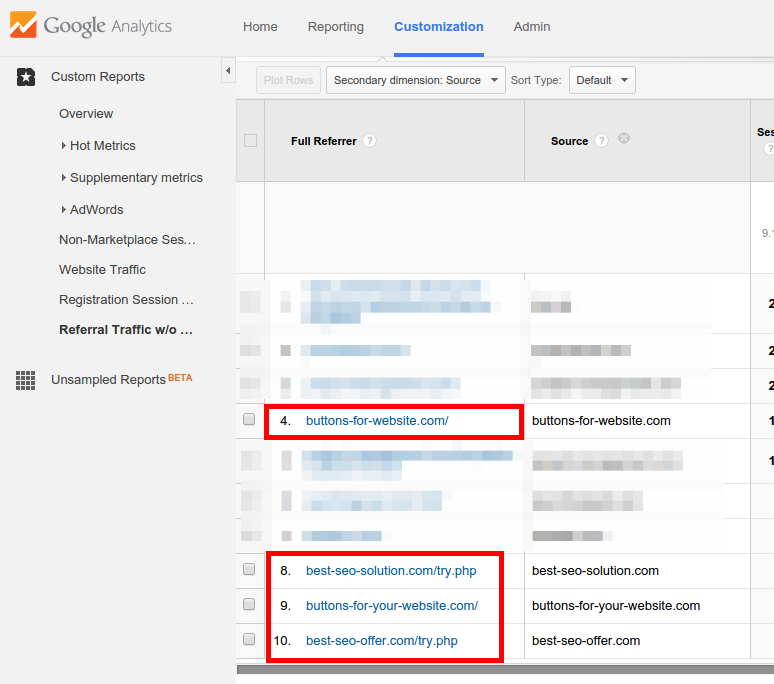
Task: Expand the Supplementary metrics tree item
Action: (64, 178)
